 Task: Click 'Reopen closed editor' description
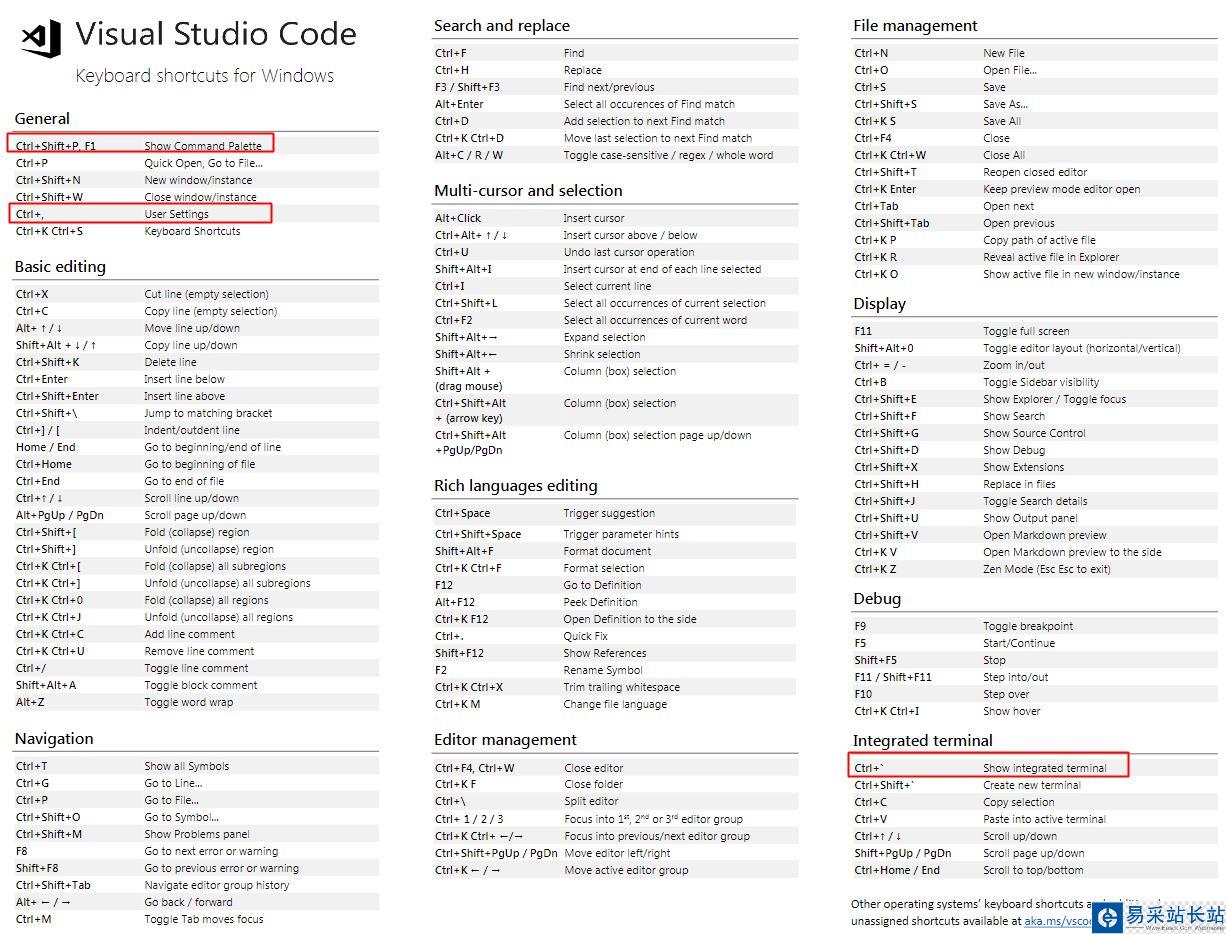1035,172
